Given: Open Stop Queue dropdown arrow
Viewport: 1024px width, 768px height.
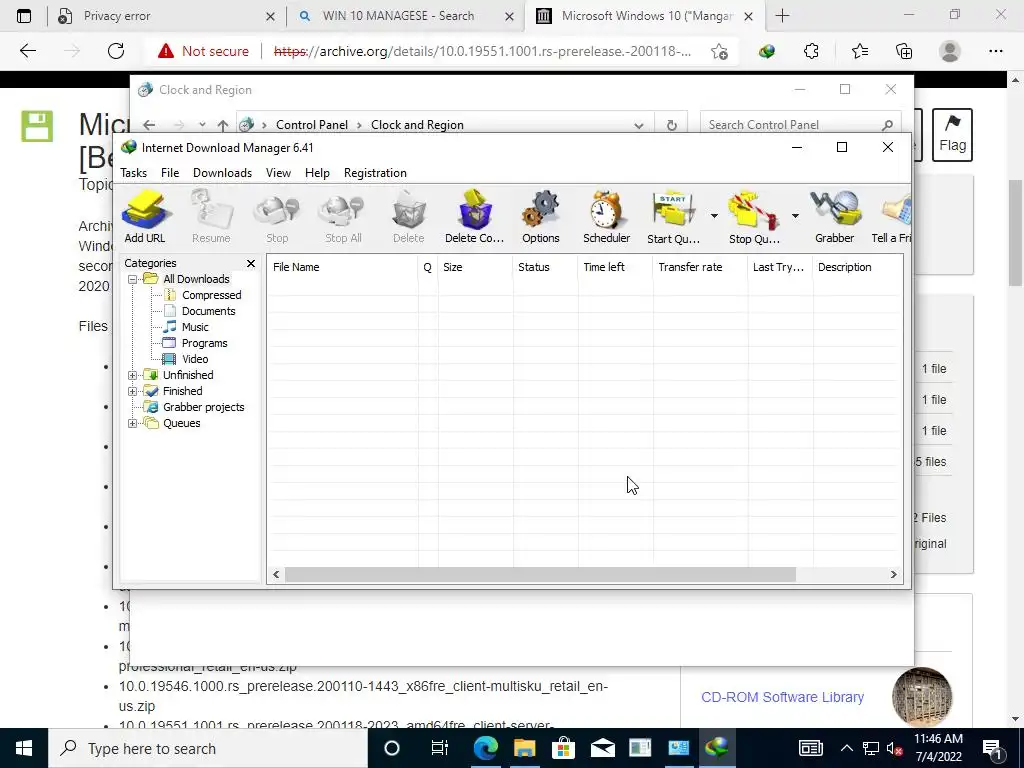Looking at the screenshot, I should tap(795, 216).
